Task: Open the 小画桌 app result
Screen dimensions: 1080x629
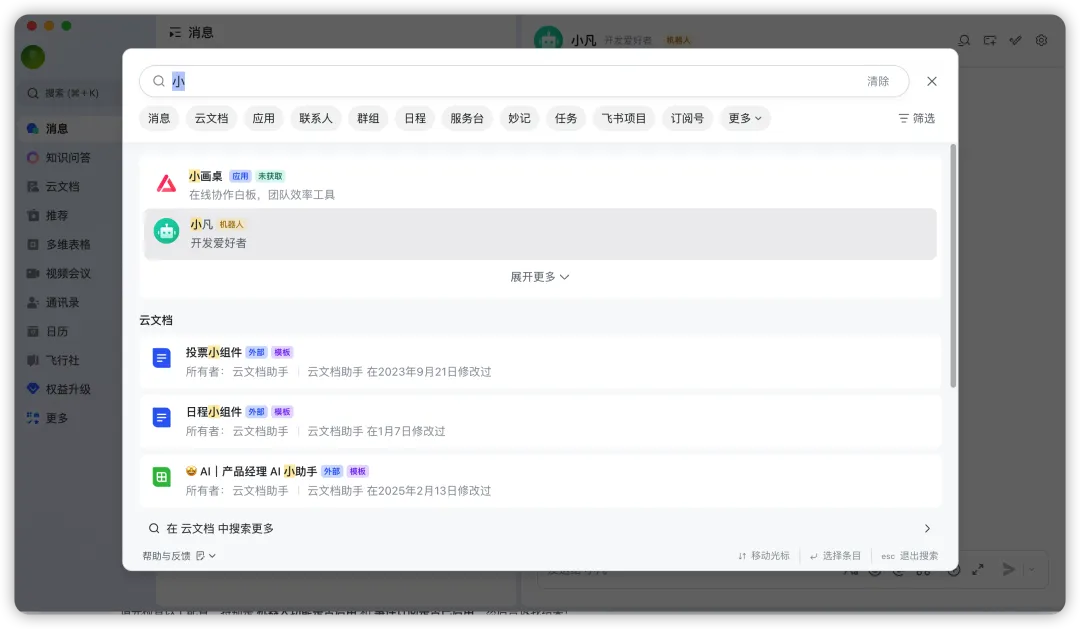Action: (539, 185)
